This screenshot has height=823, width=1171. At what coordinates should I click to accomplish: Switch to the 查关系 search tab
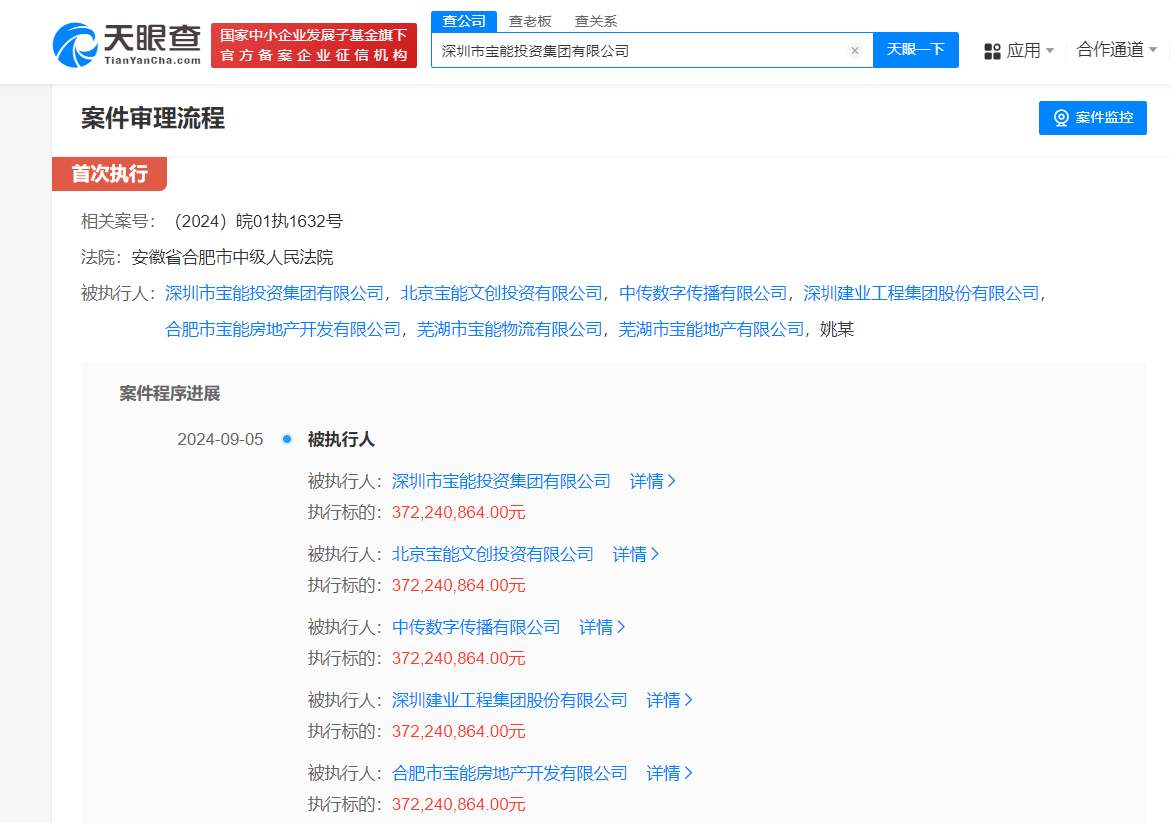pyautogui.click(x=595, y=21)
